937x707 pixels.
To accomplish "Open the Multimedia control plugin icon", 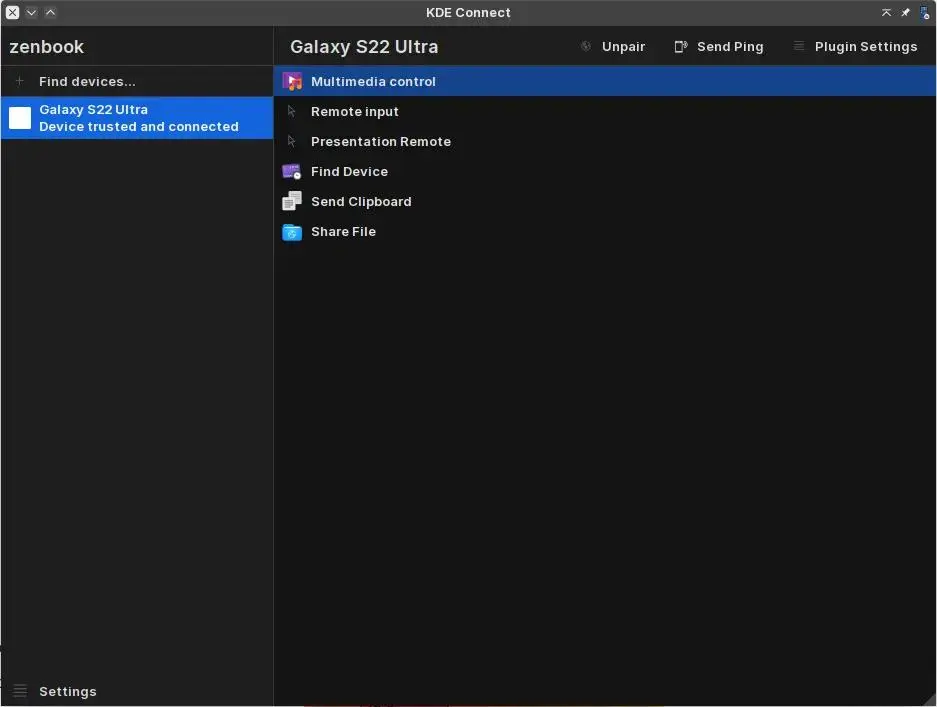I will click(292, 81).
